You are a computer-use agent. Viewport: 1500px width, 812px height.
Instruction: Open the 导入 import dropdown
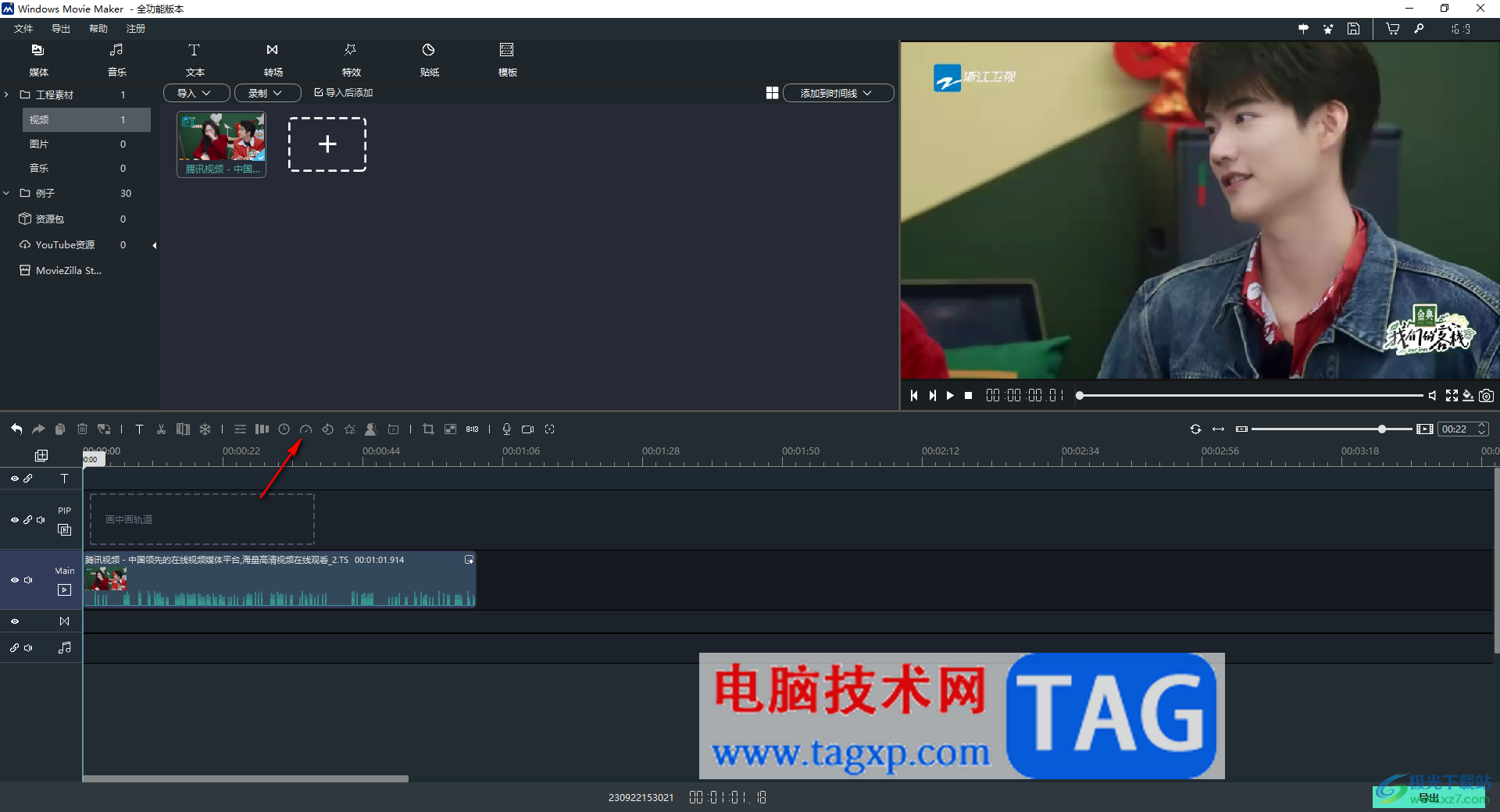(196, 93)
